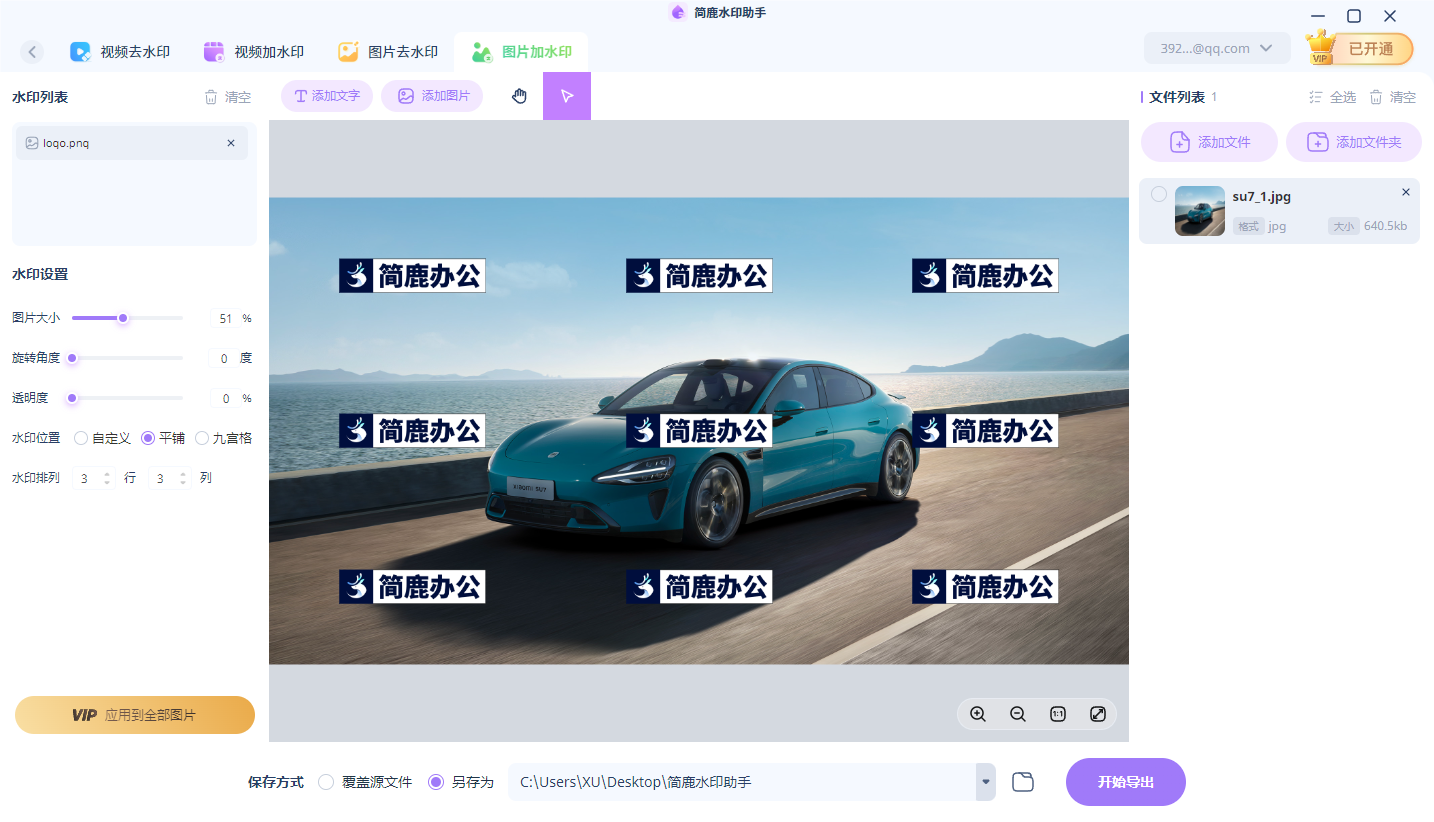
Task: Click the 开始导出 export button
Action: point(1125,781)
